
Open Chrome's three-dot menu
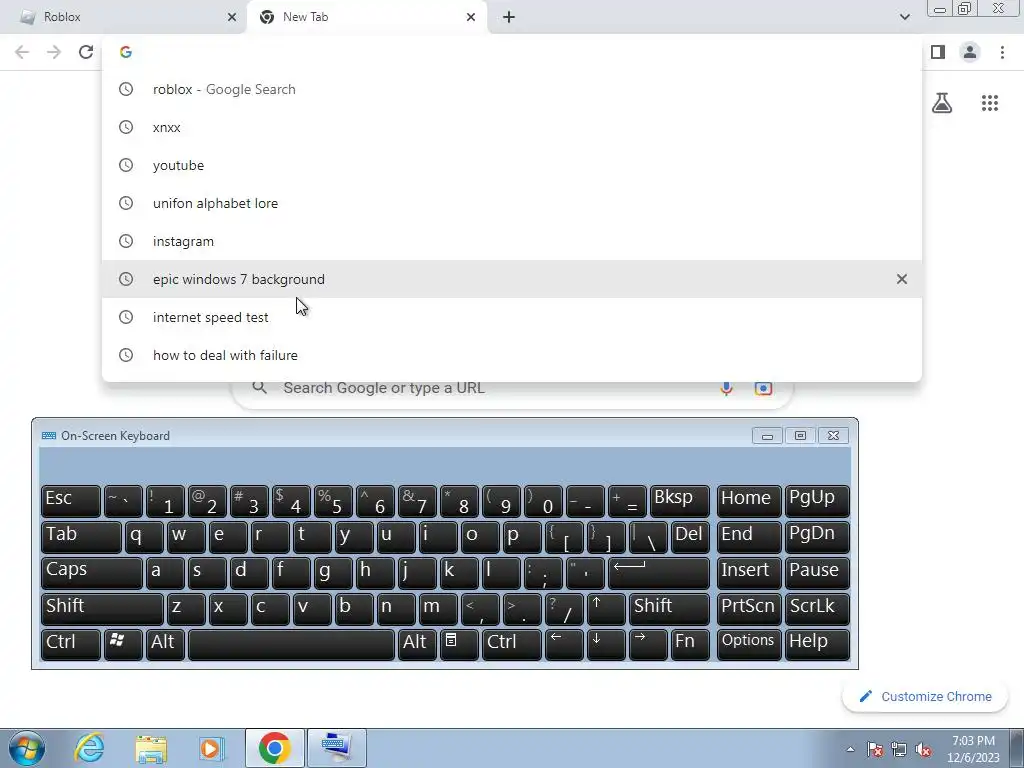[x=1002, y=52]
